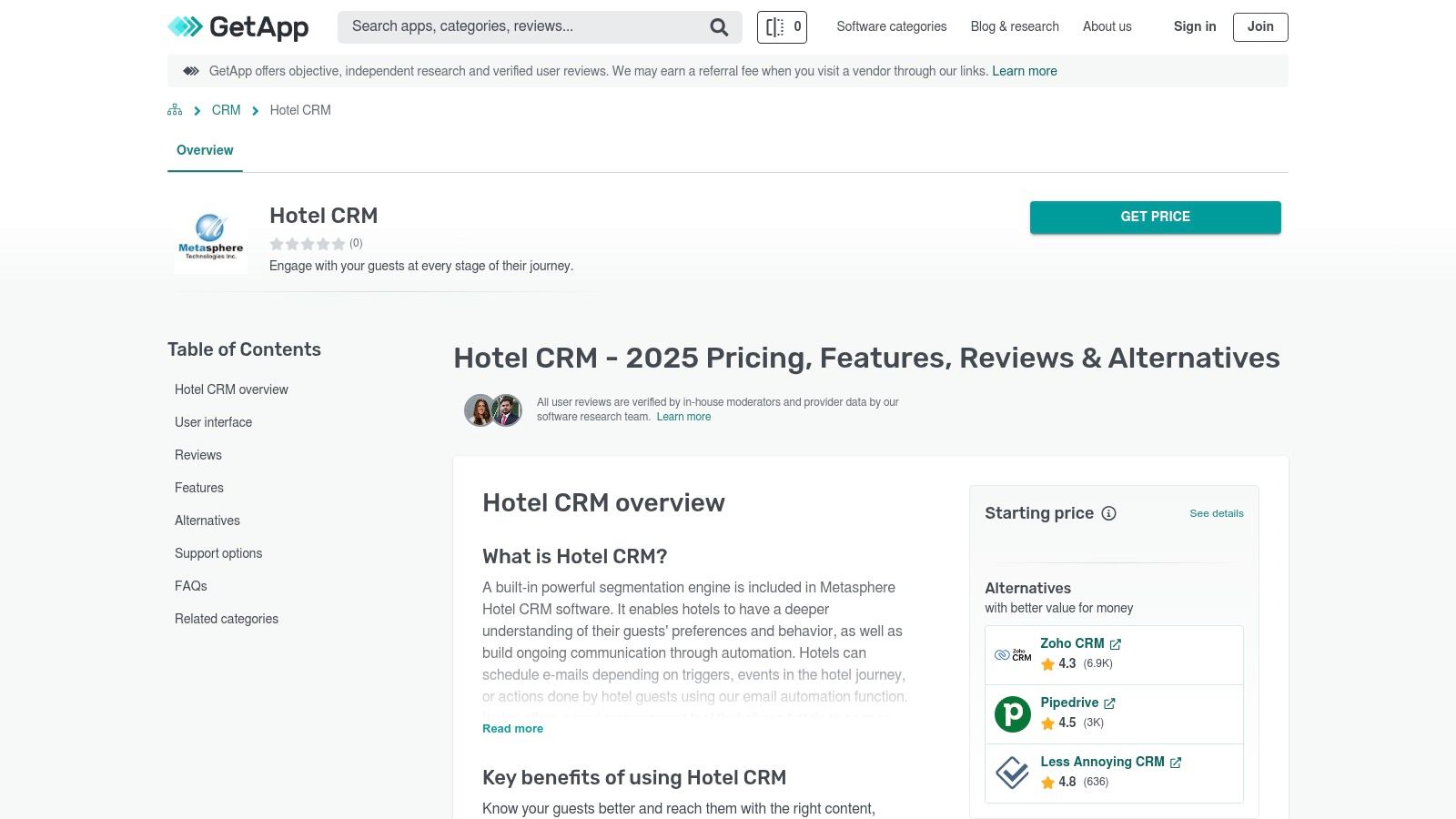The image size is (1456, 819).
Task: Jump to FAQs section in contents
Action: pos(191,586)
